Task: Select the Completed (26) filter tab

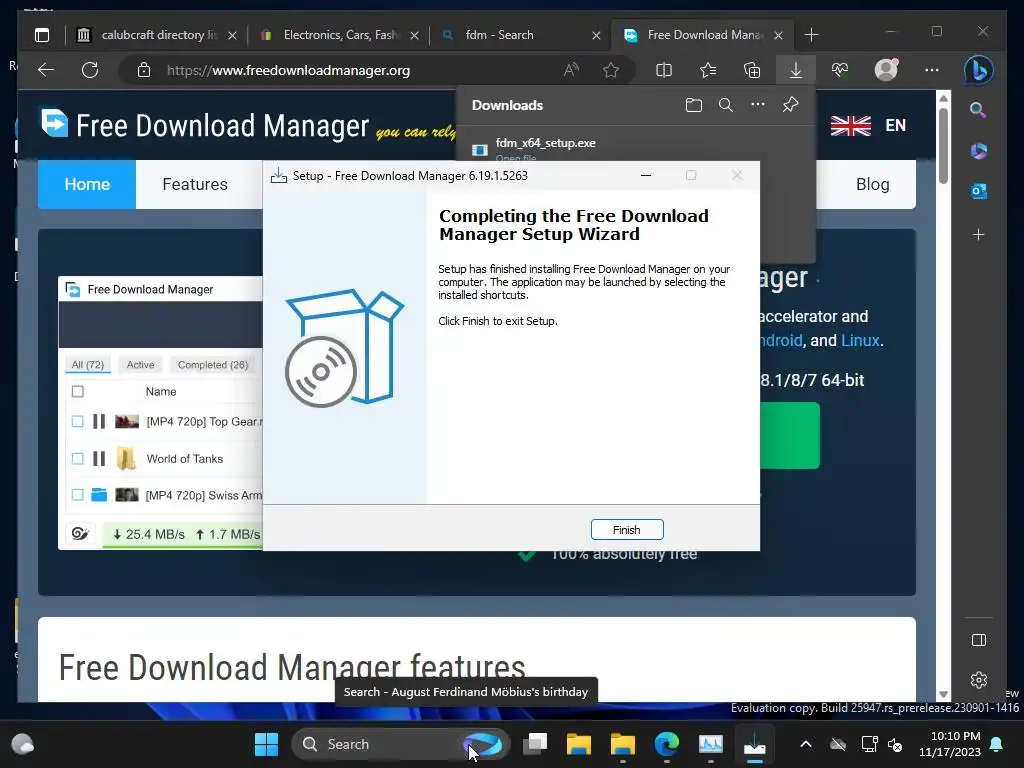Action: (x=213, y=364)
